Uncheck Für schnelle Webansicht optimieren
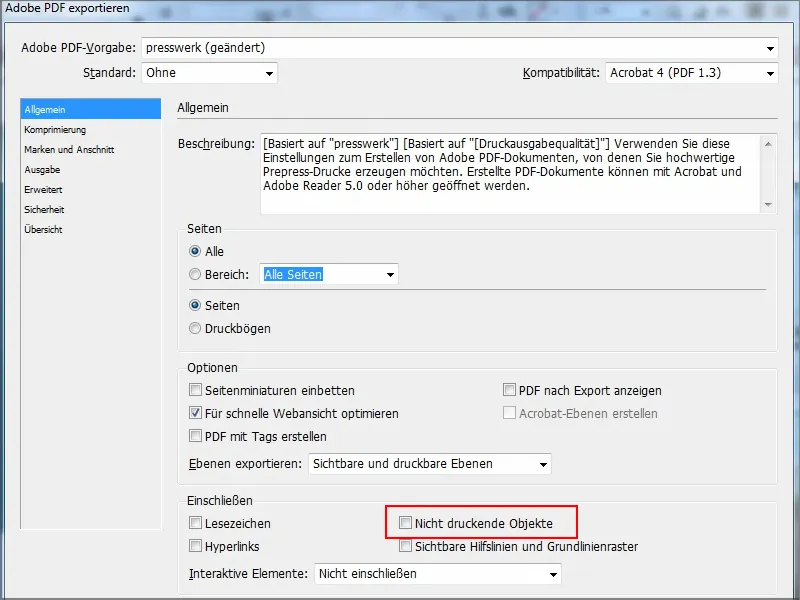 point(195,413)
